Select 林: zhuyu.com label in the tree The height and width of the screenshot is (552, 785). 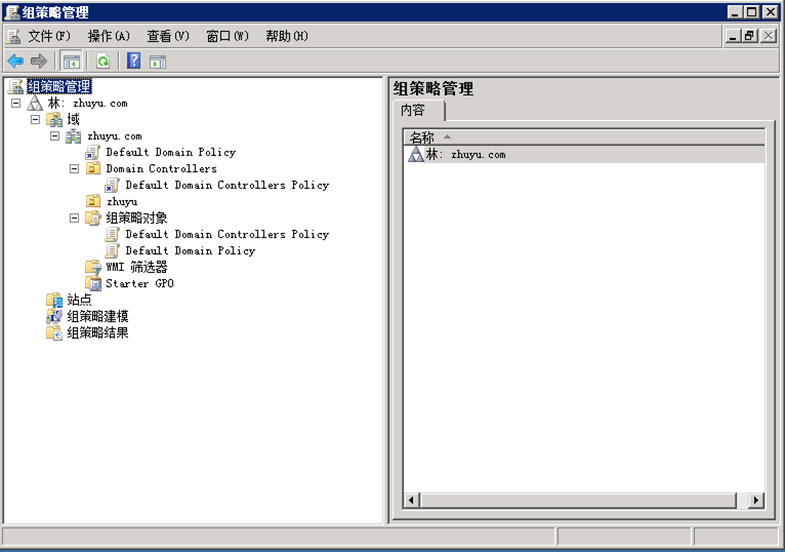pos(88,103)
